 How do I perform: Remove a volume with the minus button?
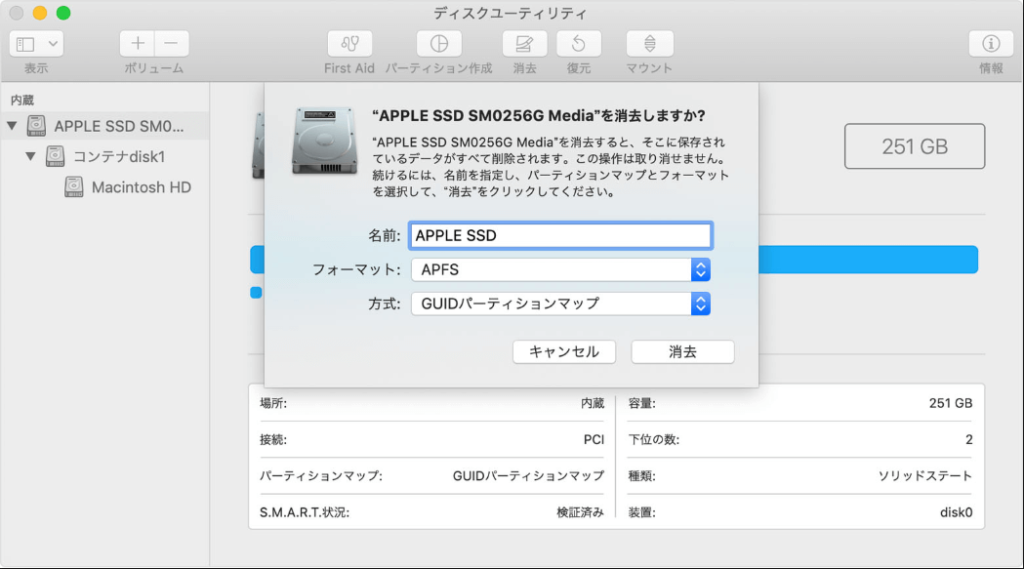(171, 44)
